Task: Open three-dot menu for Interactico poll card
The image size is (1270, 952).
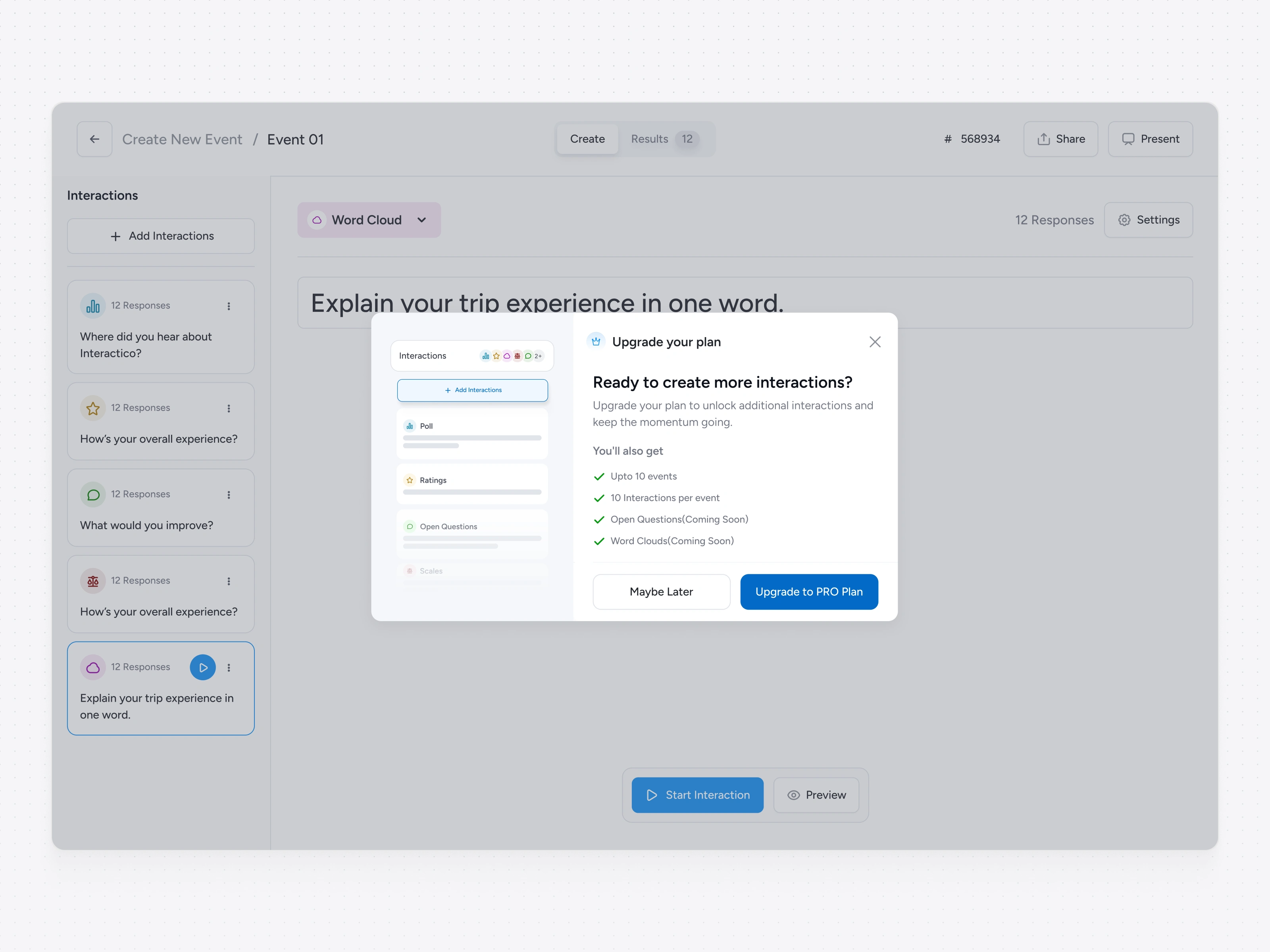Action: 229,306
